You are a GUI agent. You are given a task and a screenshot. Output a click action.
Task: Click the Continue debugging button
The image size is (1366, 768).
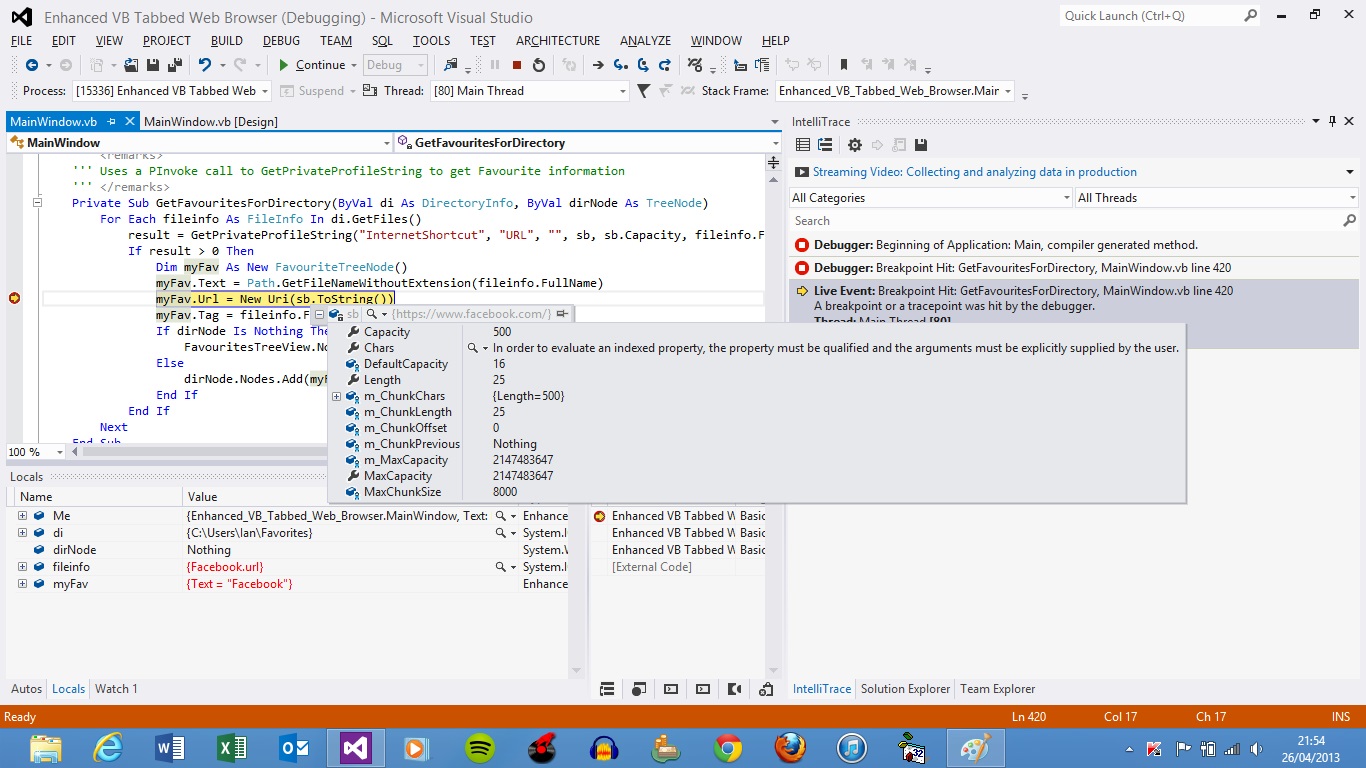tap(311, 65)
